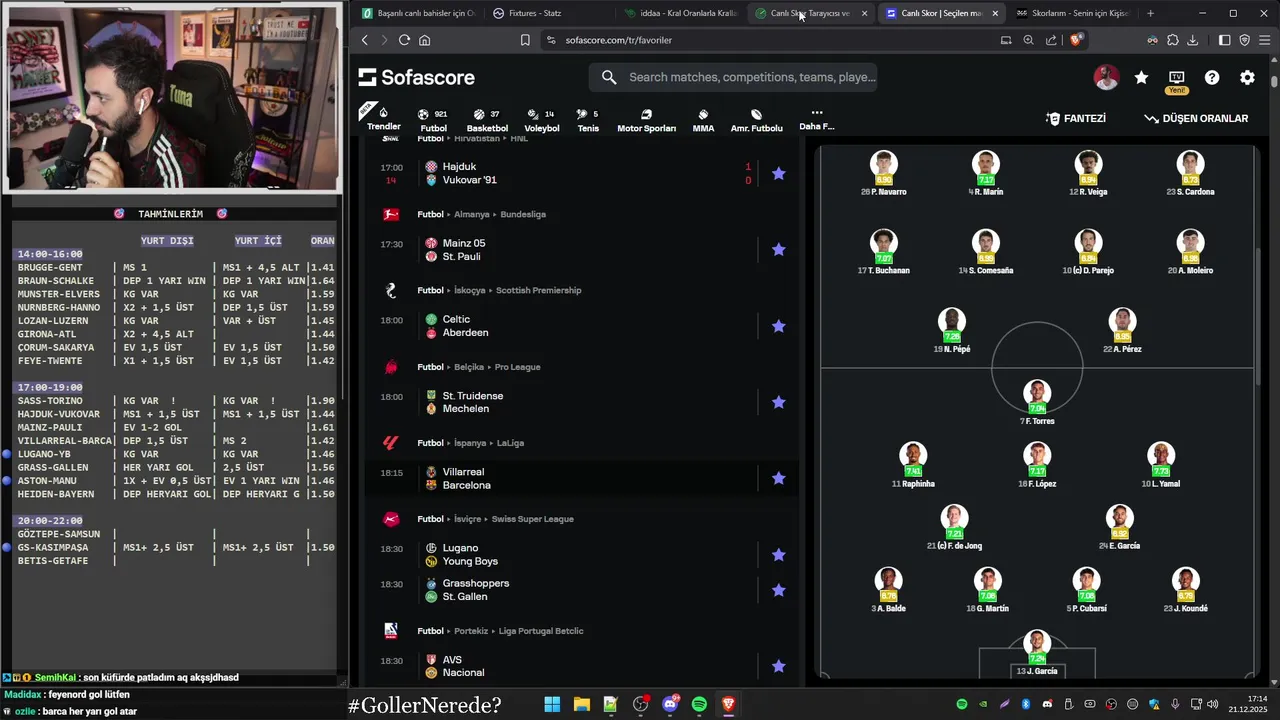Open File Explorer from taskbar
Image resolution: width=1280 pixels, height=720 pixels.
tap(582, 705)
